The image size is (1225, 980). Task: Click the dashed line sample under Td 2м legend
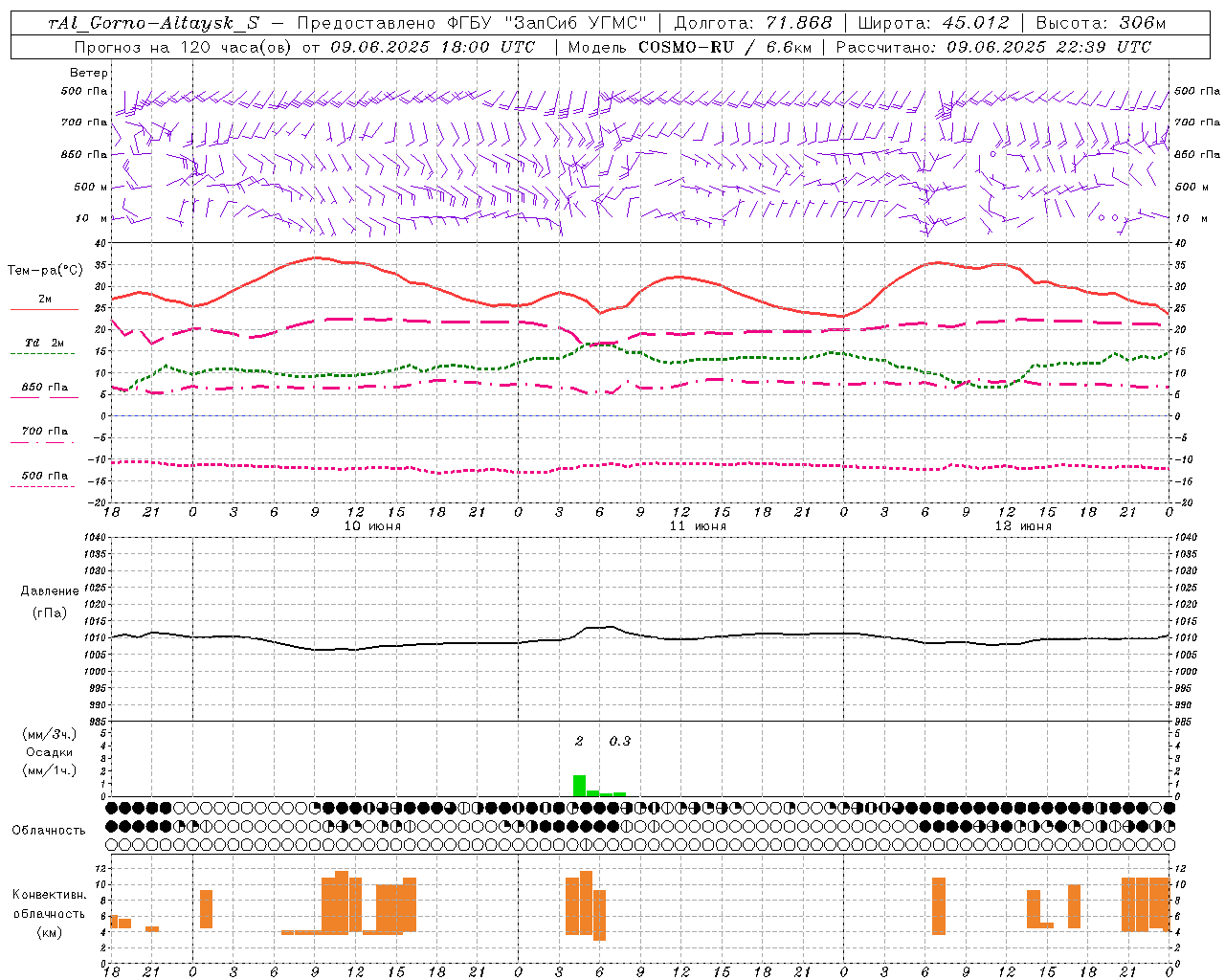point(42,354)
